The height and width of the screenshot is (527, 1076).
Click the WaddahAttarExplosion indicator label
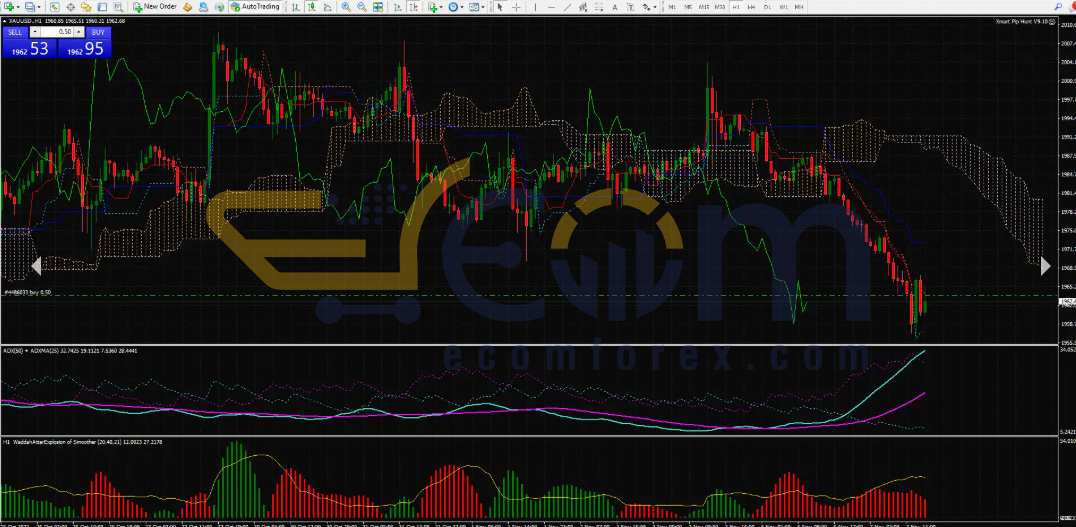click(82, 442)
